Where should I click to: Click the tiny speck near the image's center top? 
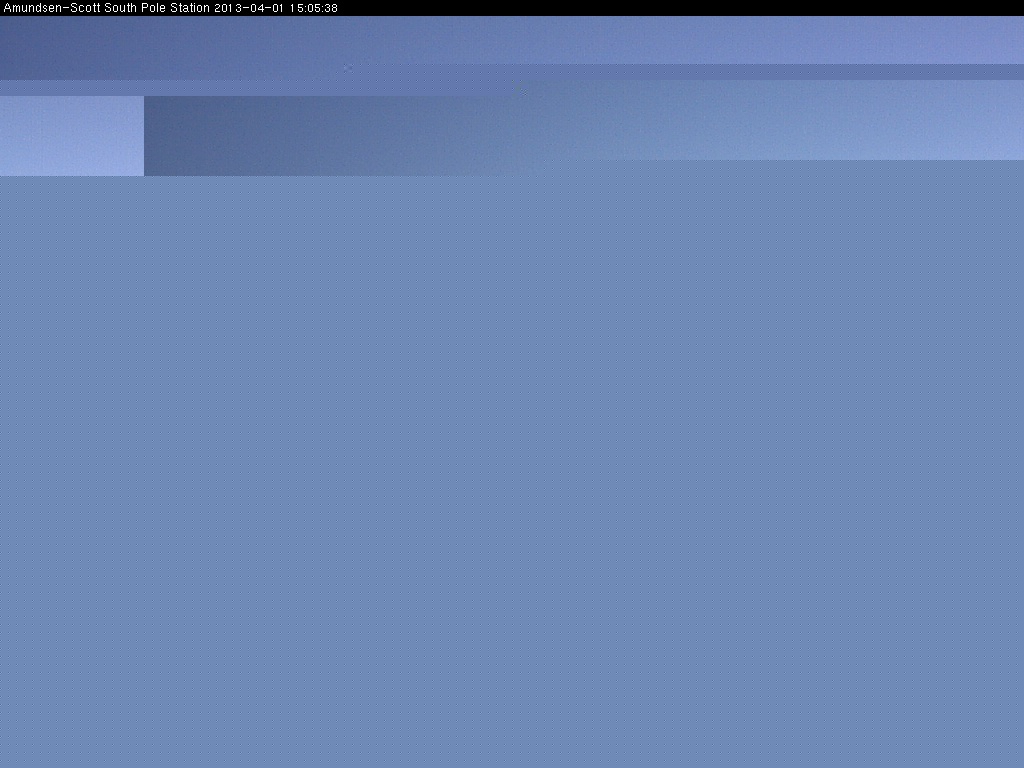[x=523, y=91]
